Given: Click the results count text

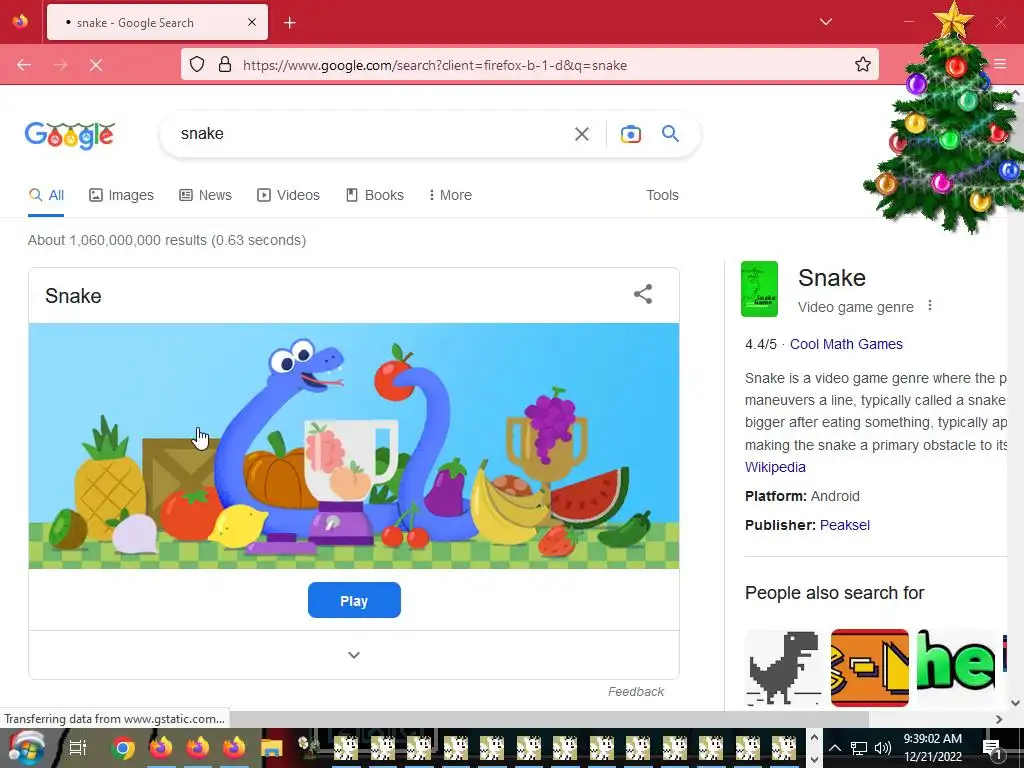Looking at the screenshot, I should (x=167, y=240).
